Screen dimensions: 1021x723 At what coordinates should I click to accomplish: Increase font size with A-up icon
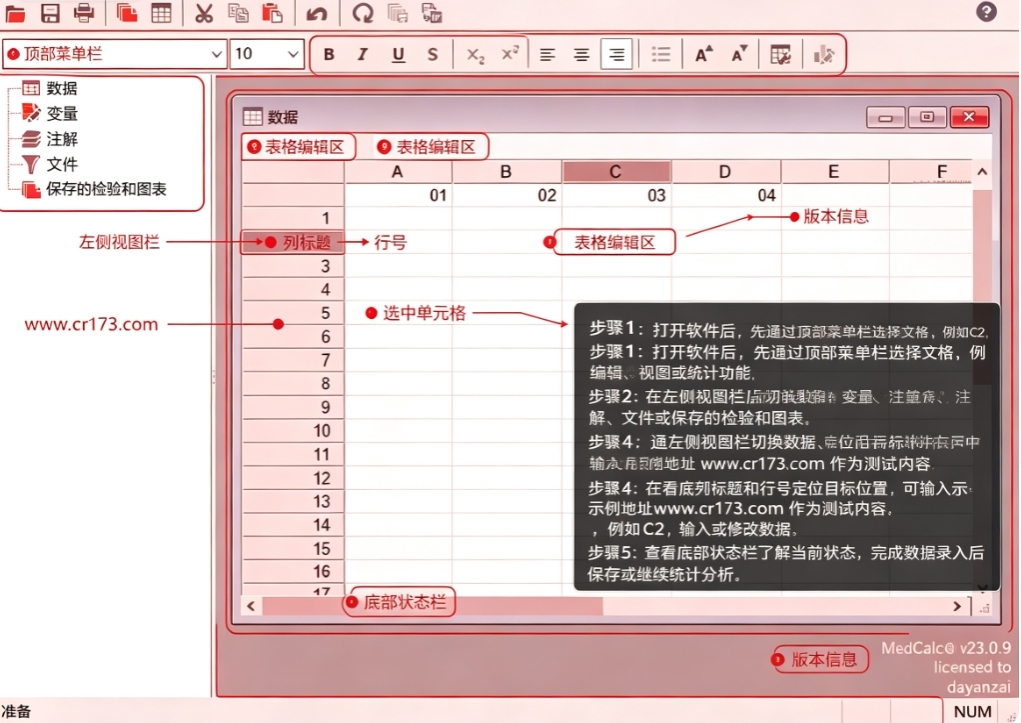pyautogui.click(x=703, y=55)
